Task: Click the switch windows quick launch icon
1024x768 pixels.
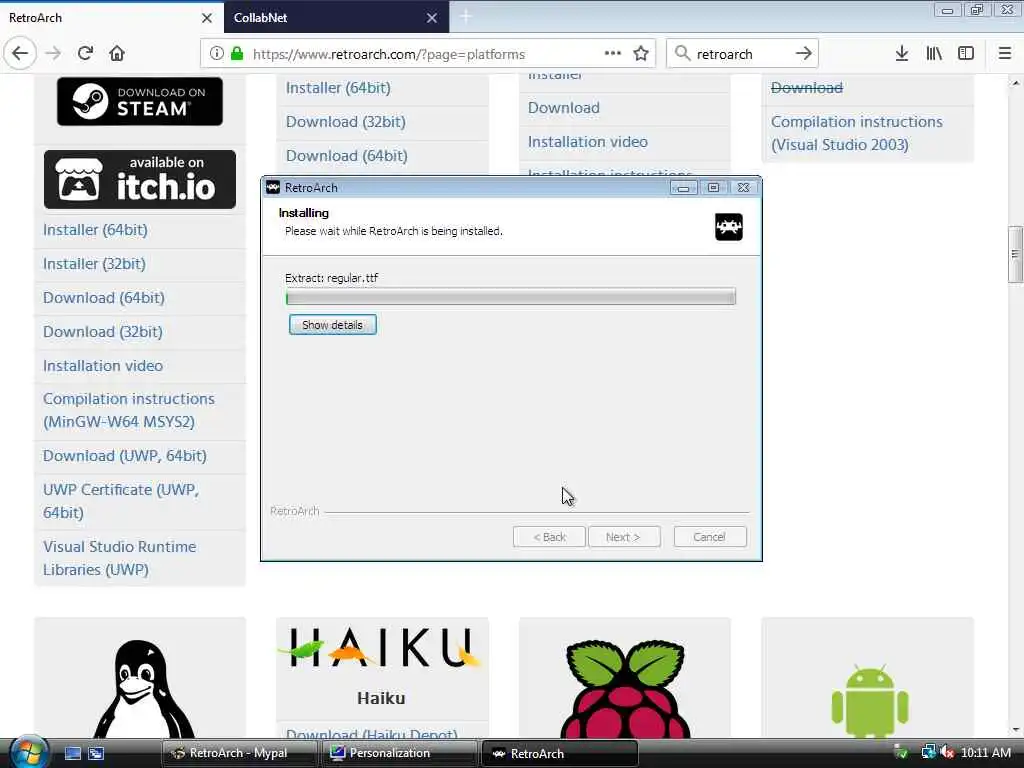Action: [x=96, y=753]
